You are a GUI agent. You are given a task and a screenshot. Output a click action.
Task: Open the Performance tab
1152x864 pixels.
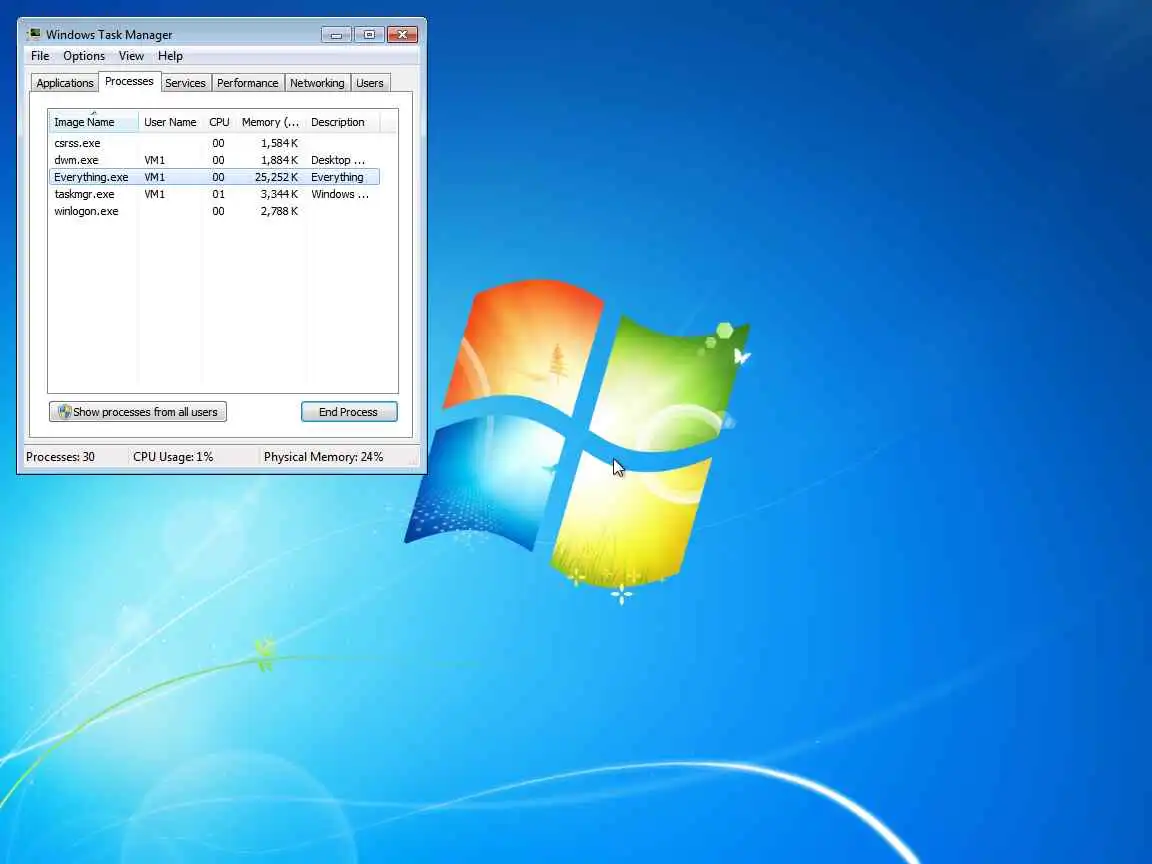[248, 83]
